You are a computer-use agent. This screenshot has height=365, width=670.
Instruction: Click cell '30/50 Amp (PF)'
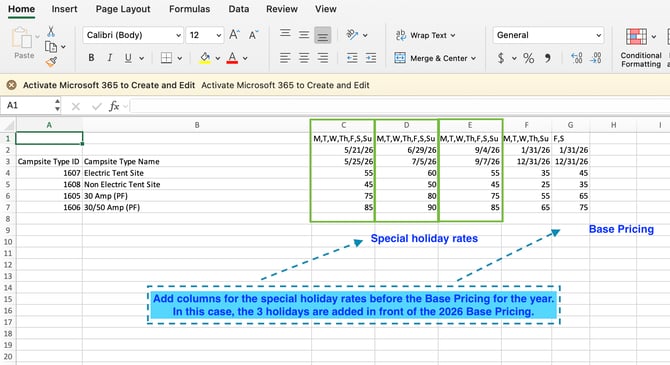197,207
